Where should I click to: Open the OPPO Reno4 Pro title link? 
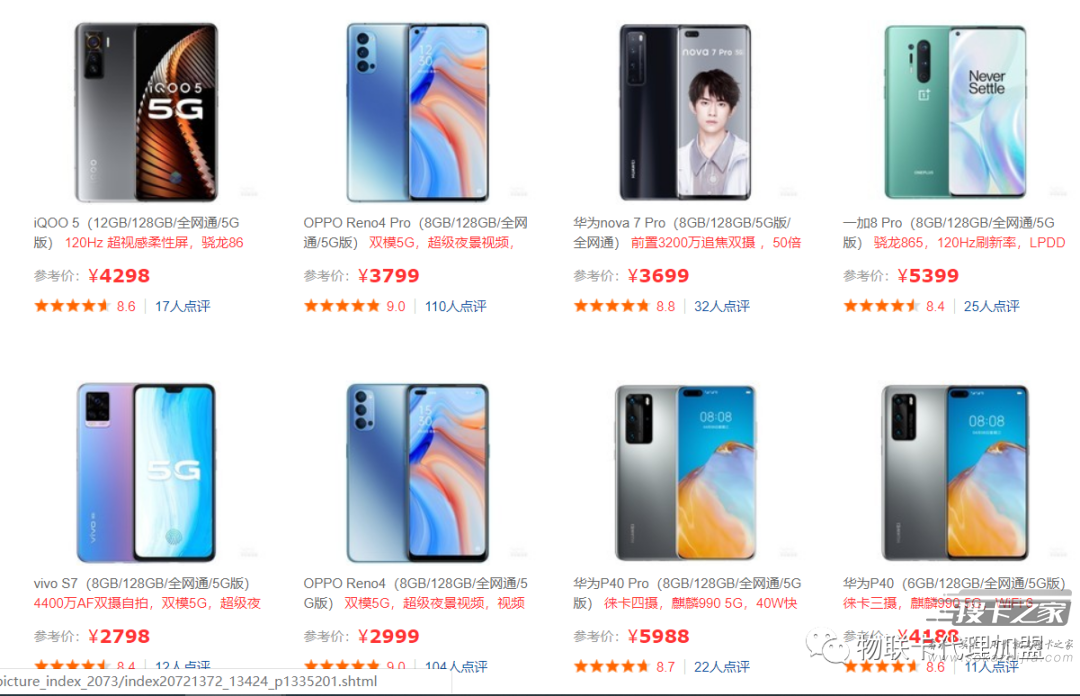(415, 233)
